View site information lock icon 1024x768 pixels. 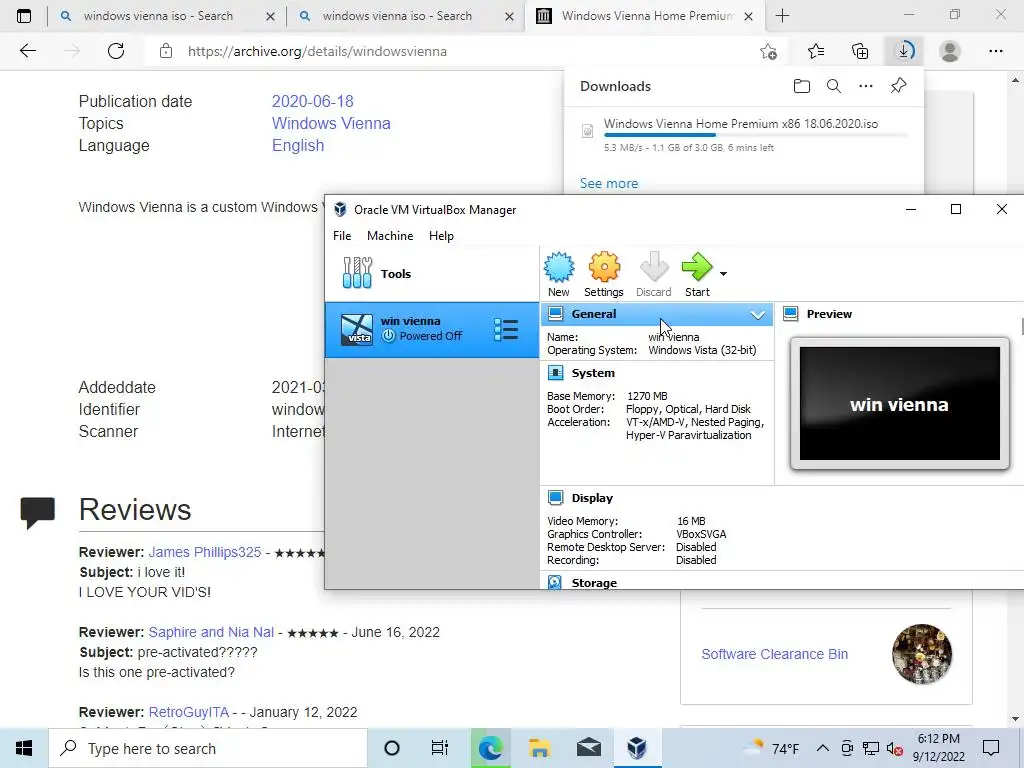click(x=166, y=51)
